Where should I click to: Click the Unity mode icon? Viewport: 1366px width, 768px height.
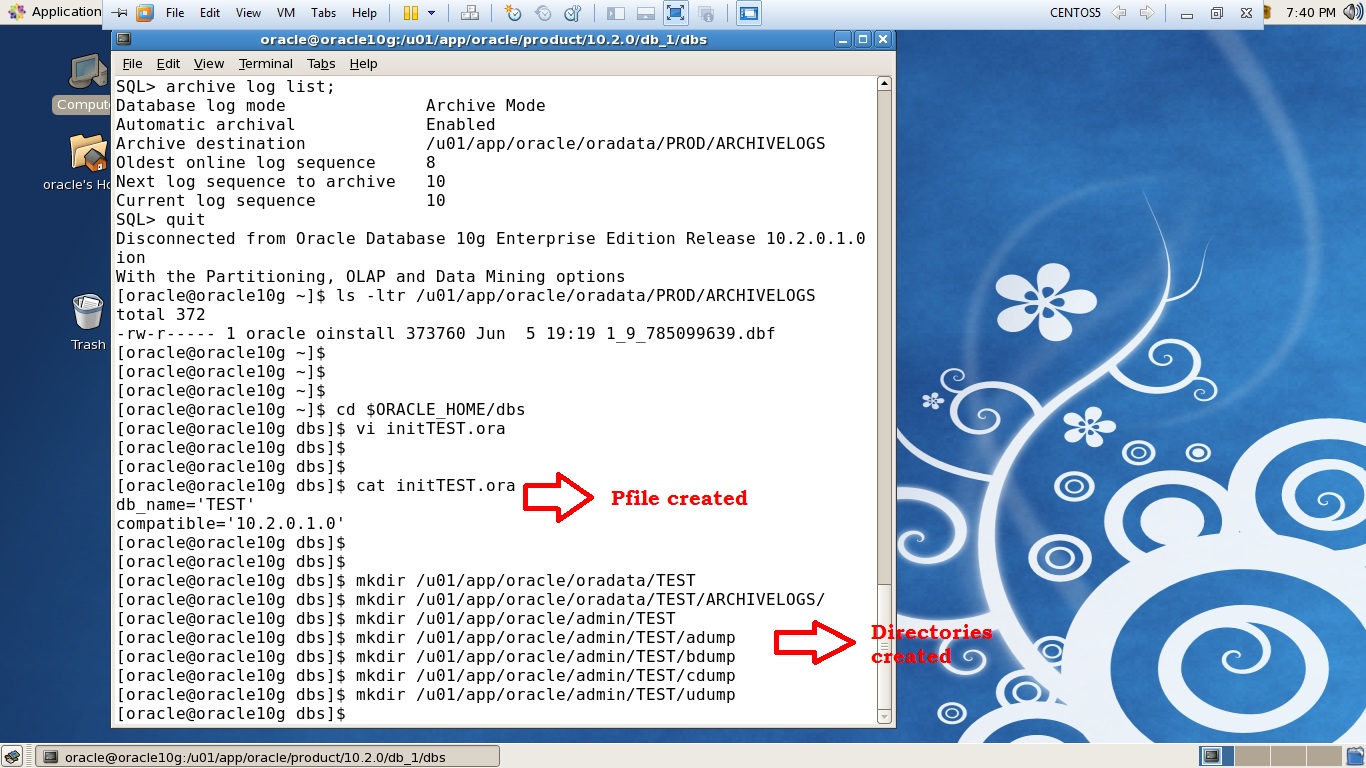coord(706,13)
